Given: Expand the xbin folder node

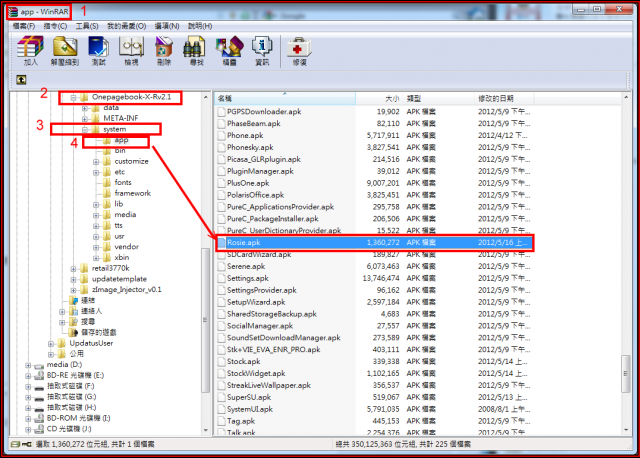Looking at the screenshot, I should [x=96, y=258].
